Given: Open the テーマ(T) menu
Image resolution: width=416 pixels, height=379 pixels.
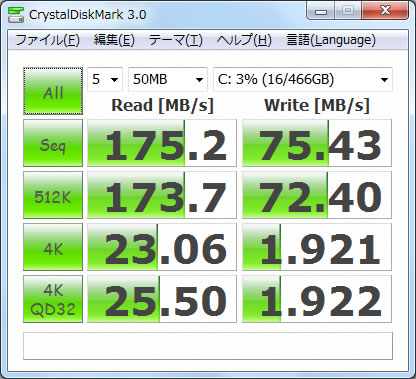Looking at the screenshot, I should point(176,40).
